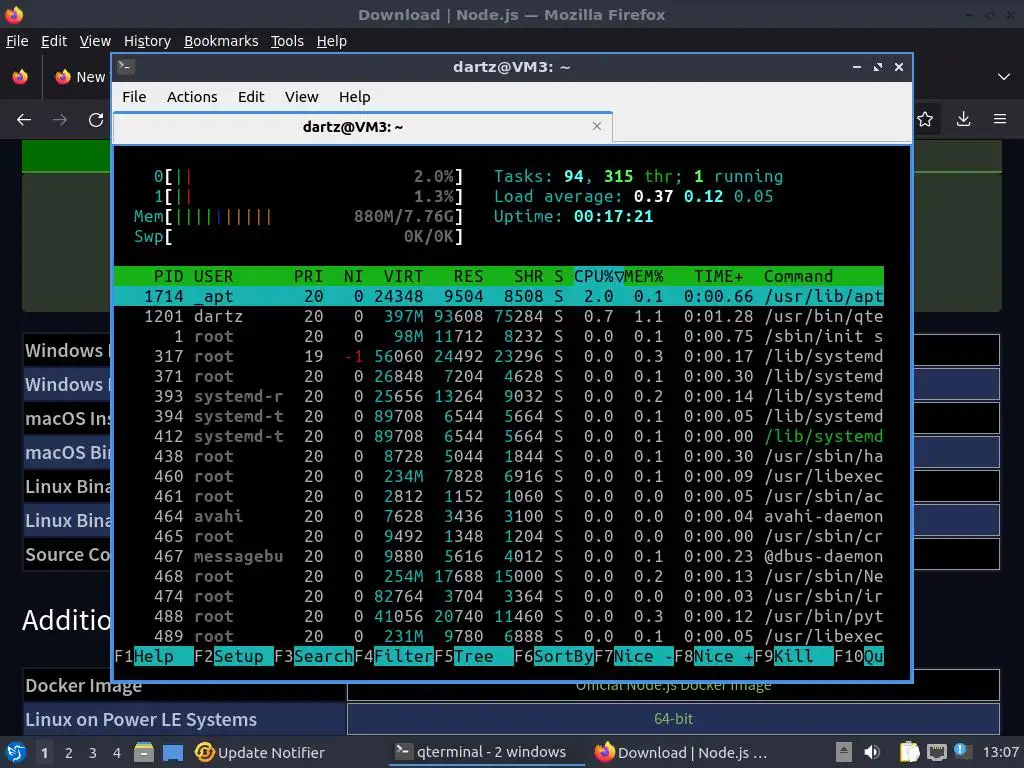Click CPU 0 usage meter in htop

308,176
